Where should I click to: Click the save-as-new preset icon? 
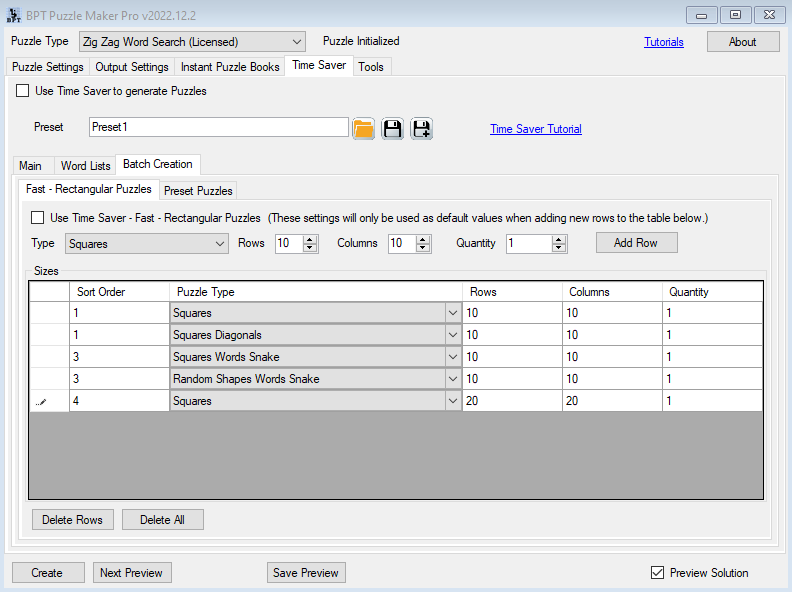point(421,128)
